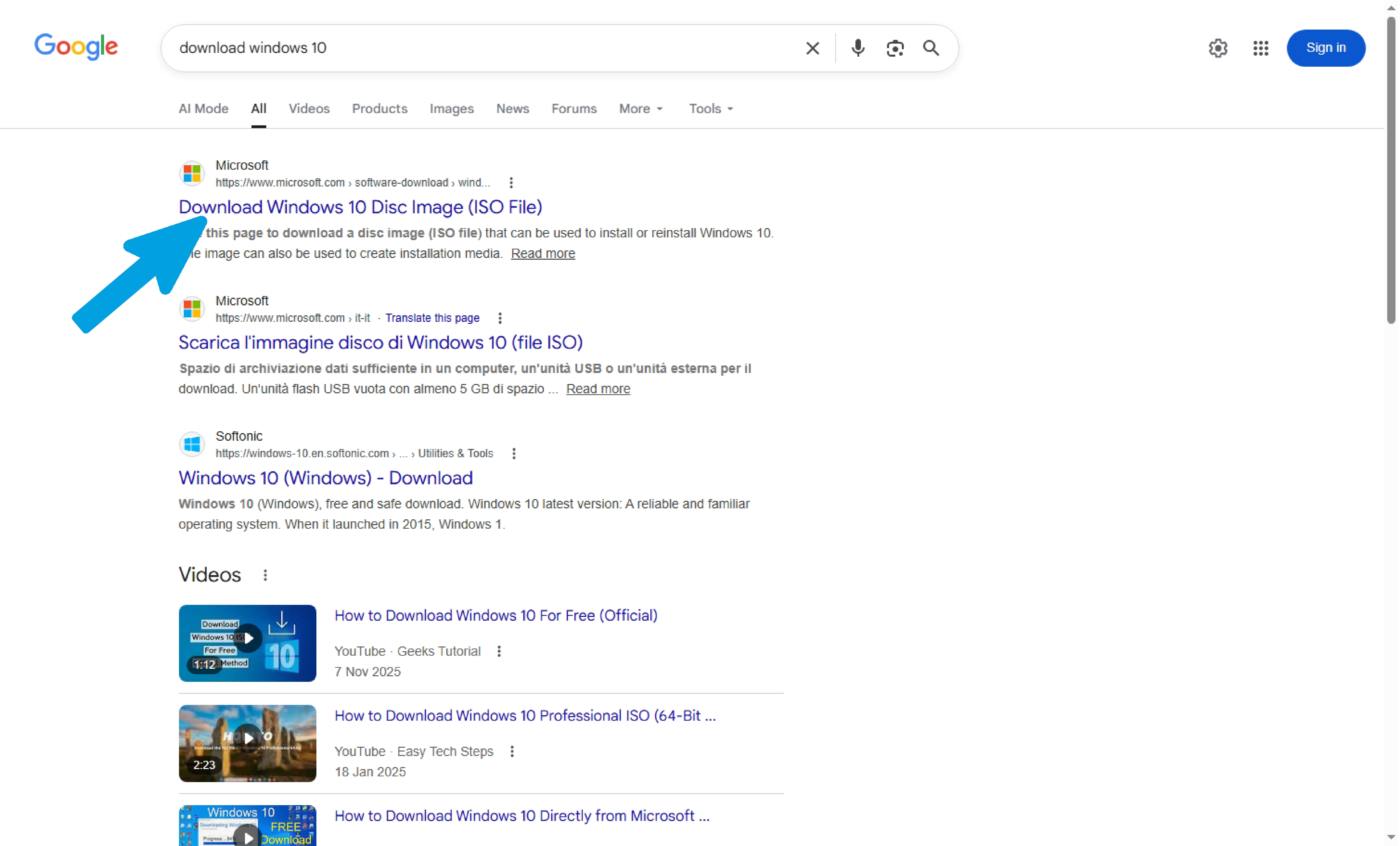Screen dimensions: 1400x846
Task: Switch to AI Mode tab
Action: pos(203,109)
